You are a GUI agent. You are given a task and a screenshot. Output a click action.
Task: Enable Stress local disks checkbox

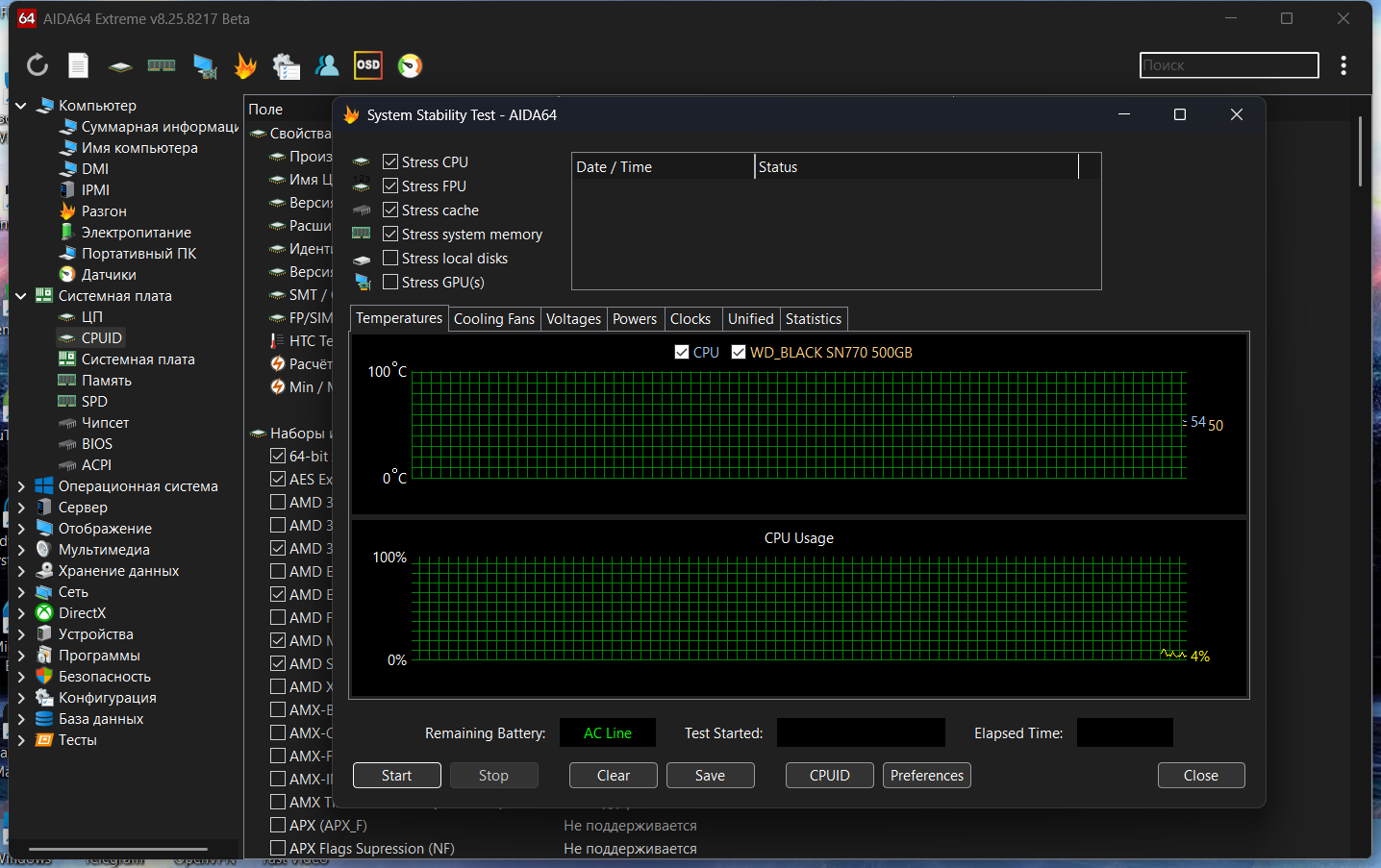(390, 259)
